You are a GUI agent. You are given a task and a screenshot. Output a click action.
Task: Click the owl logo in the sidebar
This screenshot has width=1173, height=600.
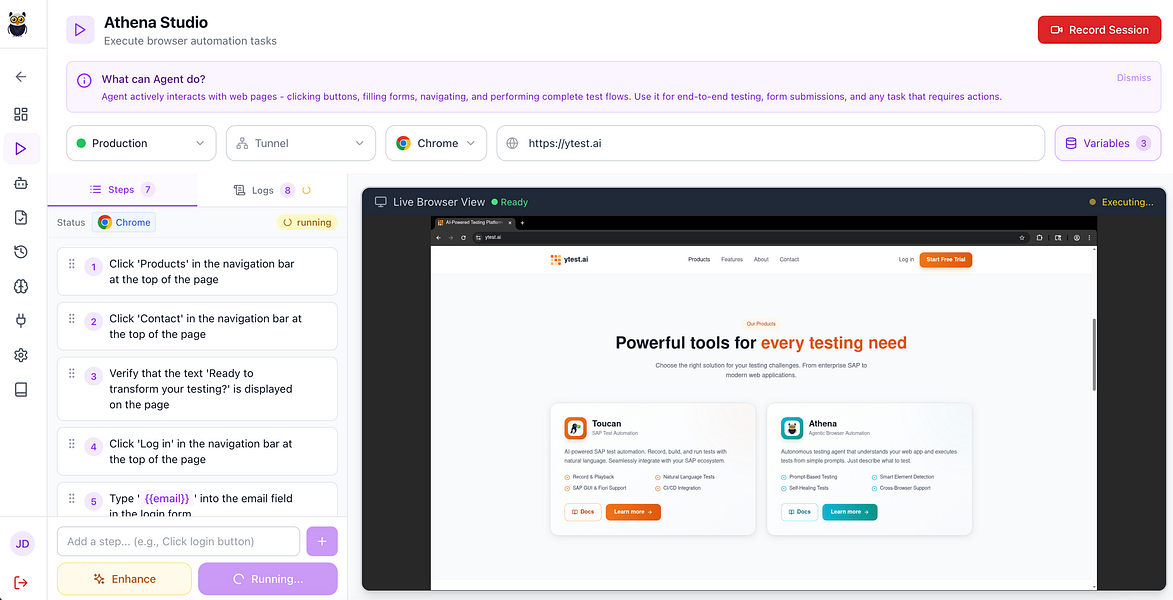(x=17, y=23)
